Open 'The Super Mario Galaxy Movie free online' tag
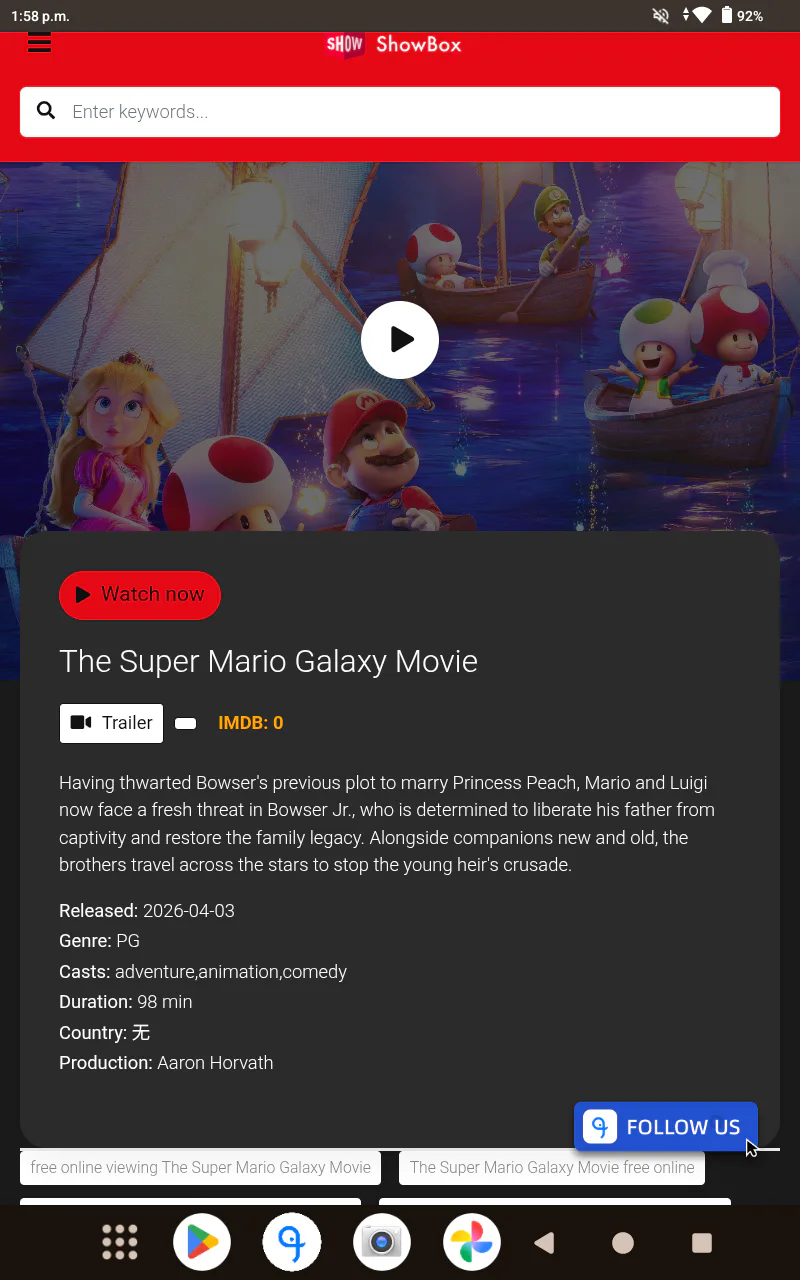This screenshot has height=1280, width=800. pyautogui.click(x=552, y=1167)
